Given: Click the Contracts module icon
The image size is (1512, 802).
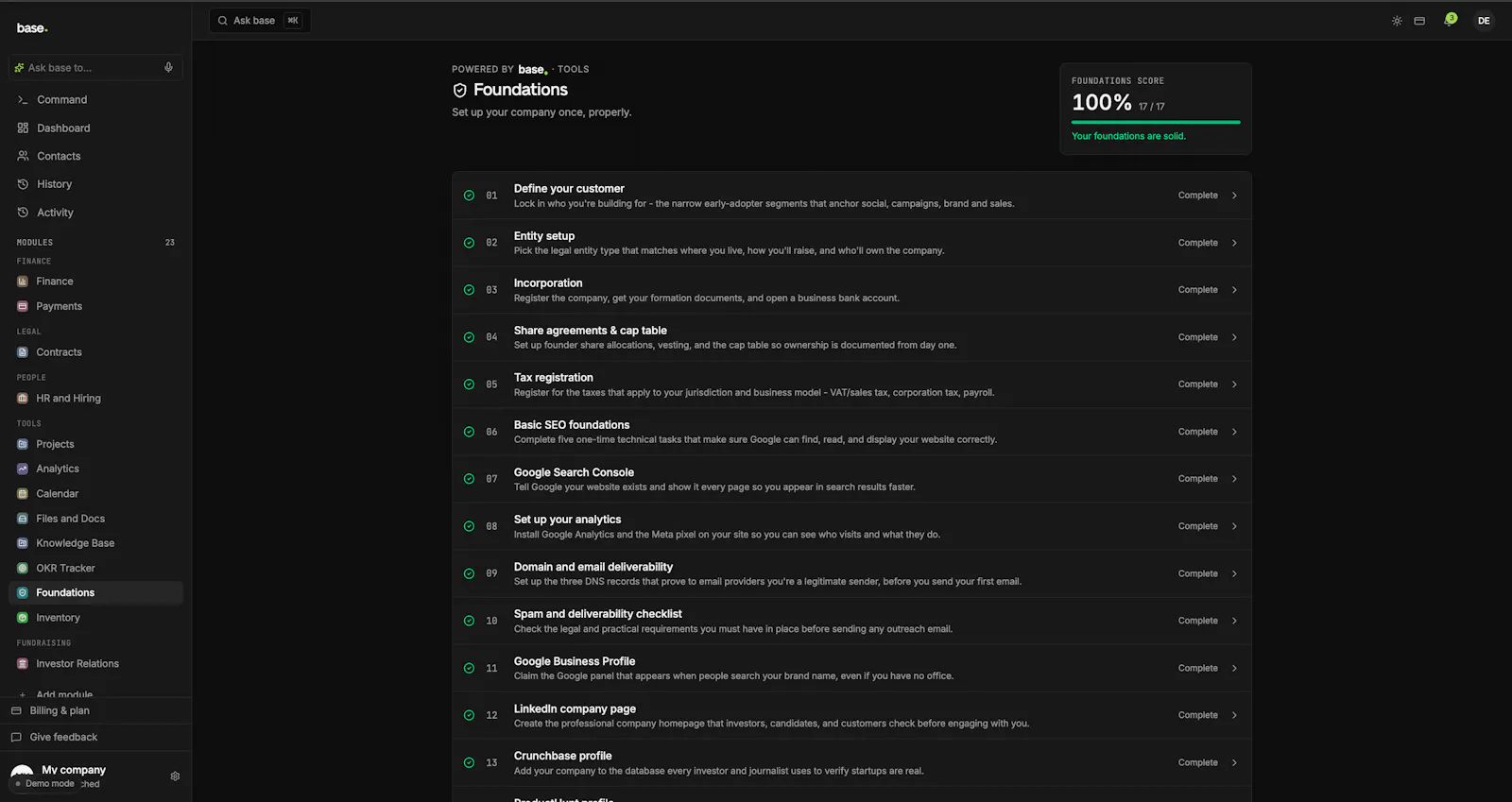Looking at the screenshot, I should point(23,352).
